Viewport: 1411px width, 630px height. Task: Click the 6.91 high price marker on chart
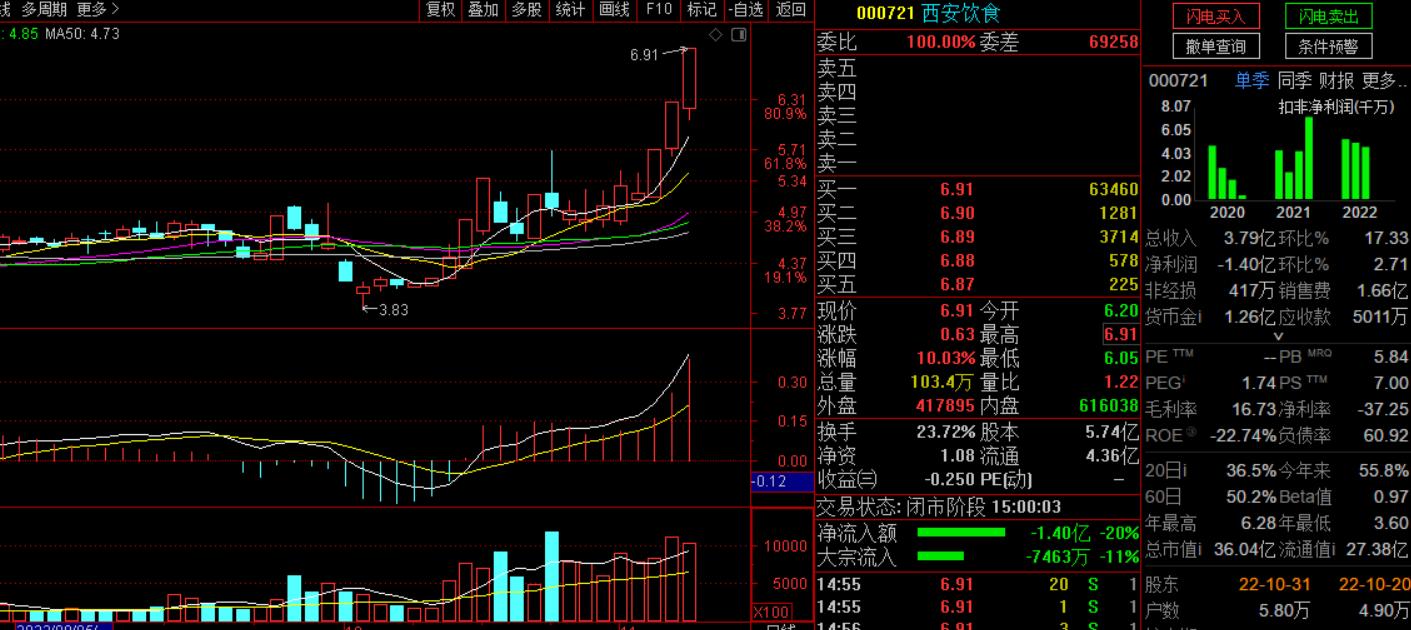point(644,55)
